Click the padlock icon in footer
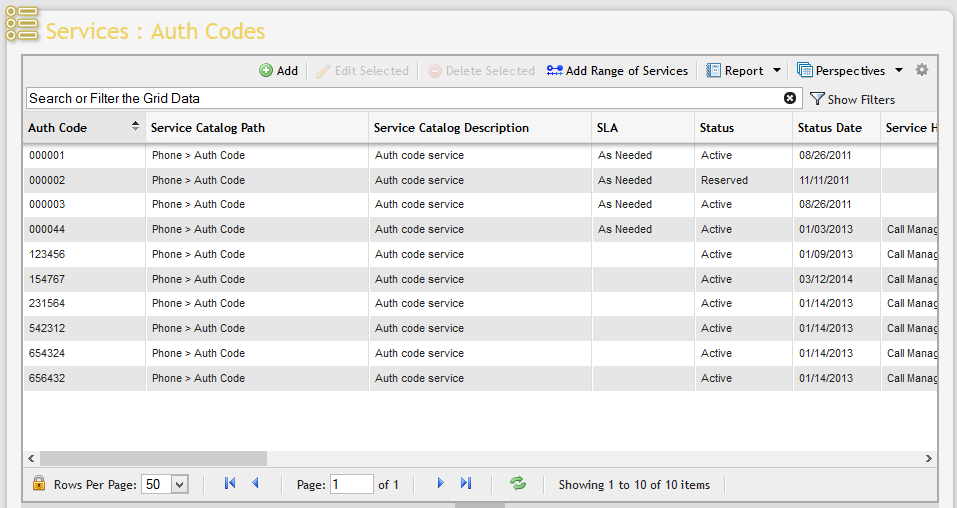Screen dimensions: 957x508 coord(39,484)
